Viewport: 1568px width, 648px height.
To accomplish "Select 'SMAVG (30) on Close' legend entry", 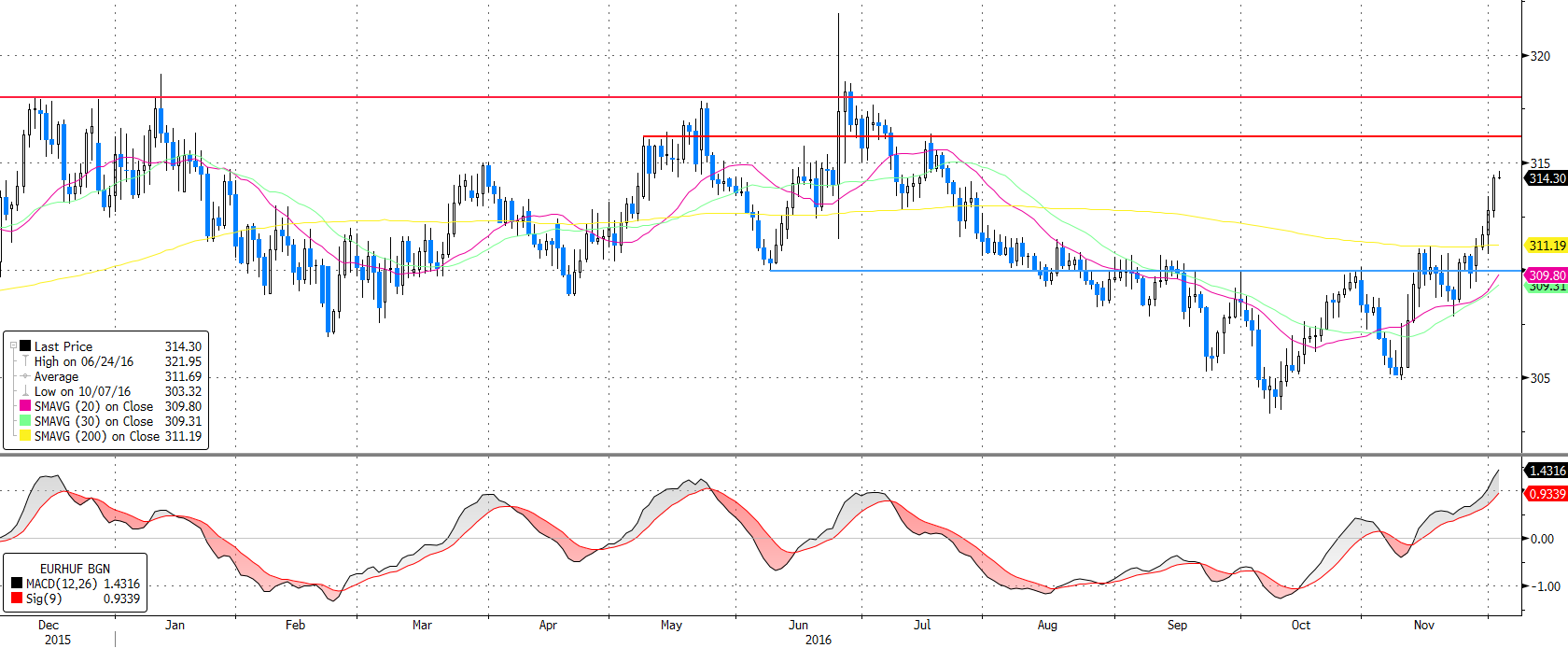I will tap(93, 421).
